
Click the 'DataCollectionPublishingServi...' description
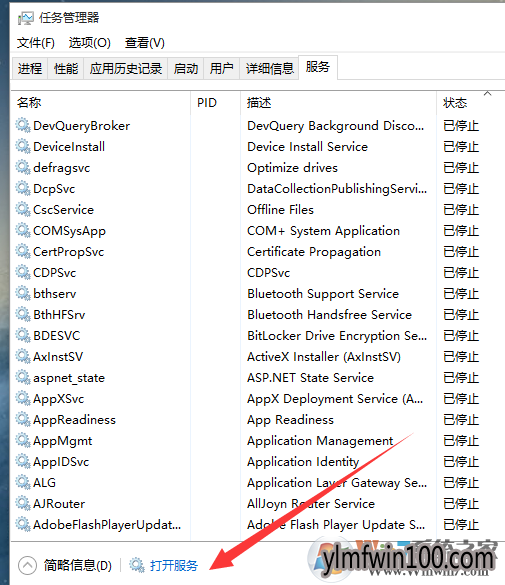[x=337, y=189]
